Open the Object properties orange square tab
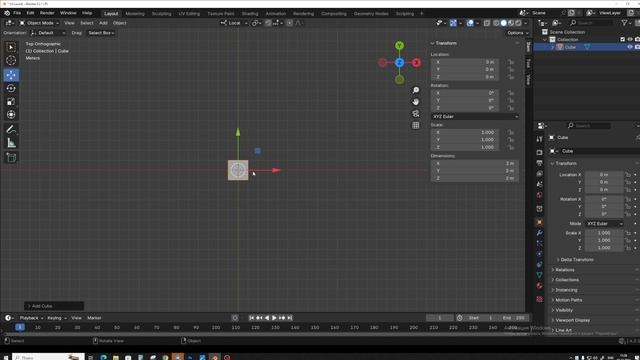 [540, 222]
